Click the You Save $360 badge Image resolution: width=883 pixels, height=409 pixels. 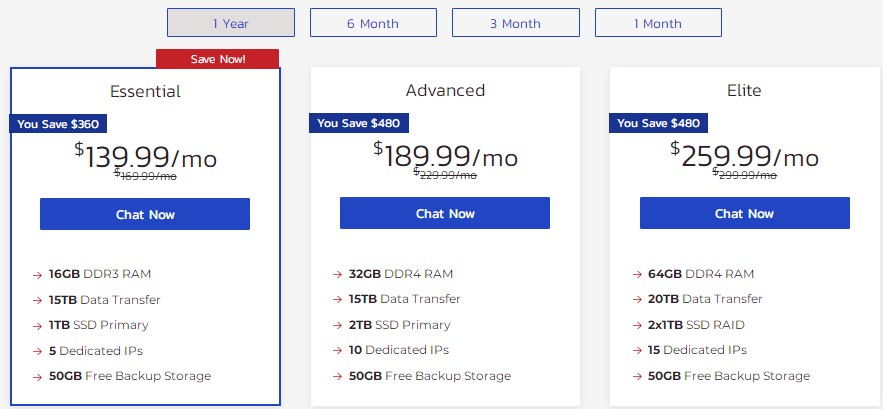(x=59, y=124)
